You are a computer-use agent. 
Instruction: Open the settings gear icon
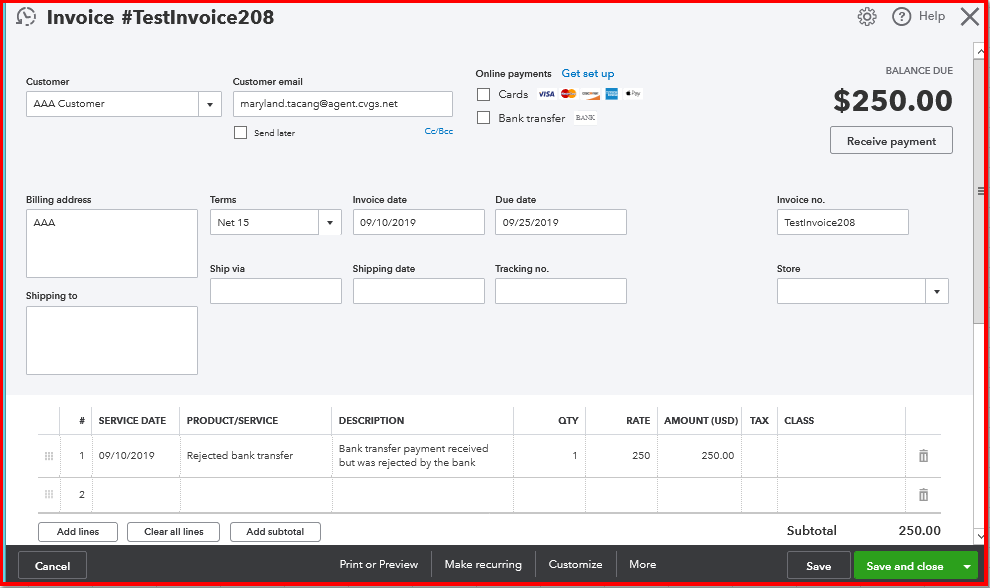(867, 16)
